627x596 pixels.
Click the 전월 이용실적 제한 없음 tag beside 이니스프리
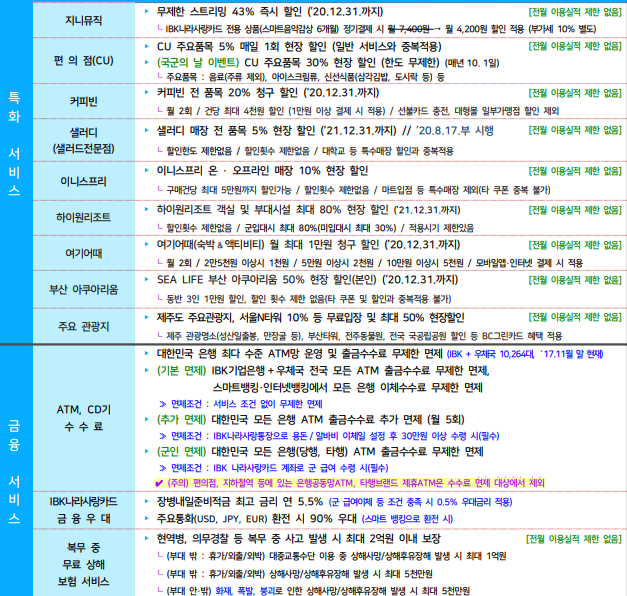click(x=575, y=171)
